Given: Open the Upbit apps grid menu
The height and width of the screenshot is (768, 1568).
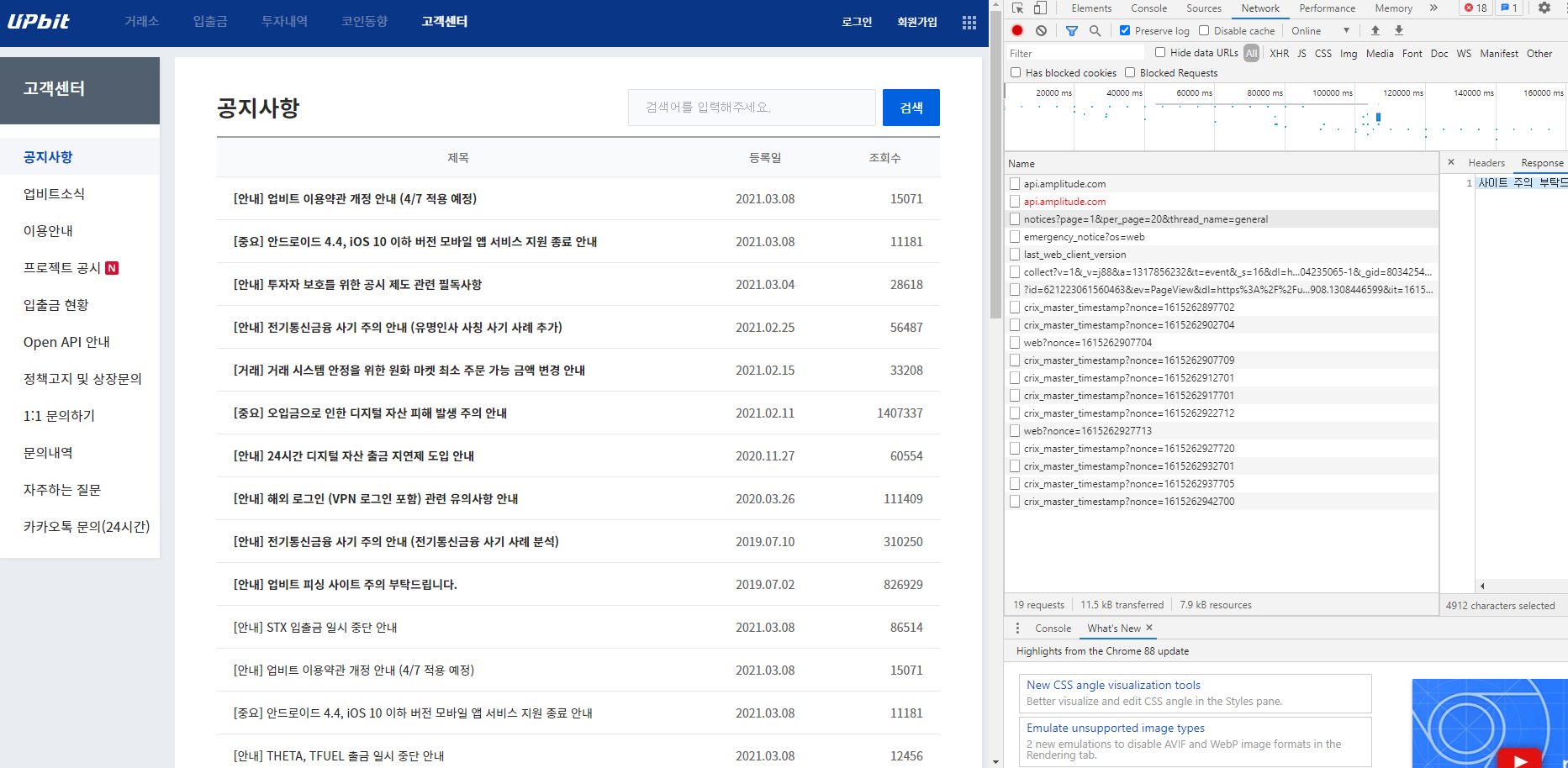Looking at the screenshot, I should 969,23.
